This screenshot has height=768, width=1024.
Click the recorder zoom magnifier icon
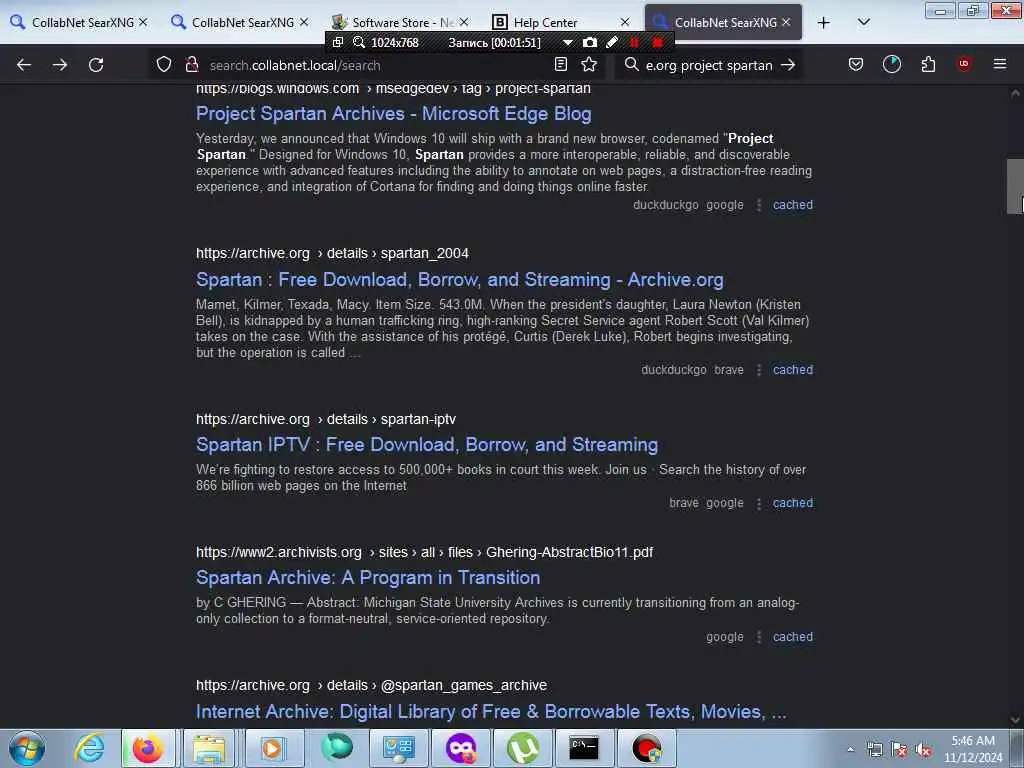tap(359, 42)
